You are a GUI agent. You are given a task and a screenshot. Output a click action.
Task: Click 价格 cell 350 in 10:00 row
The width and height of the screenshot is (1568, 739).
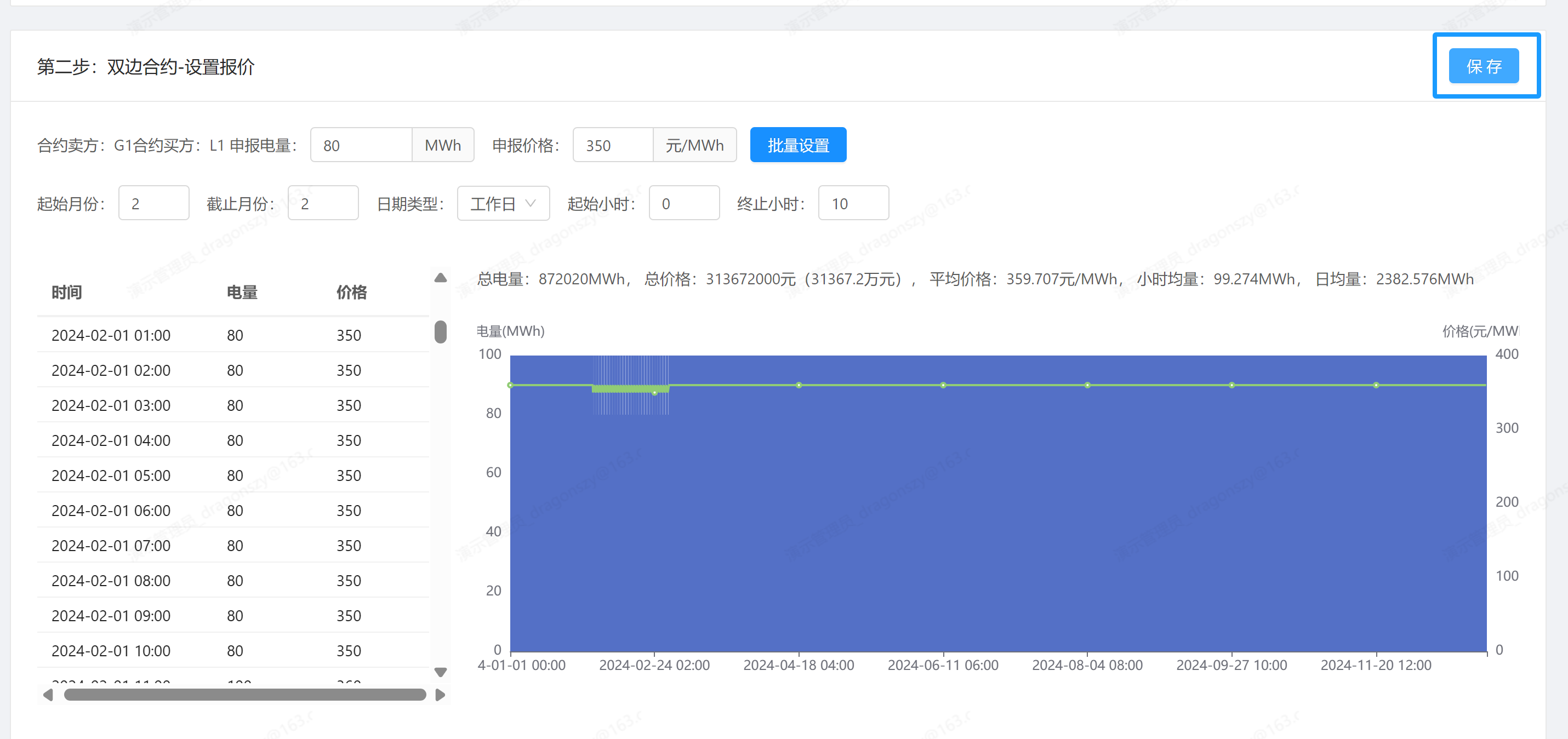pos(349,651)
